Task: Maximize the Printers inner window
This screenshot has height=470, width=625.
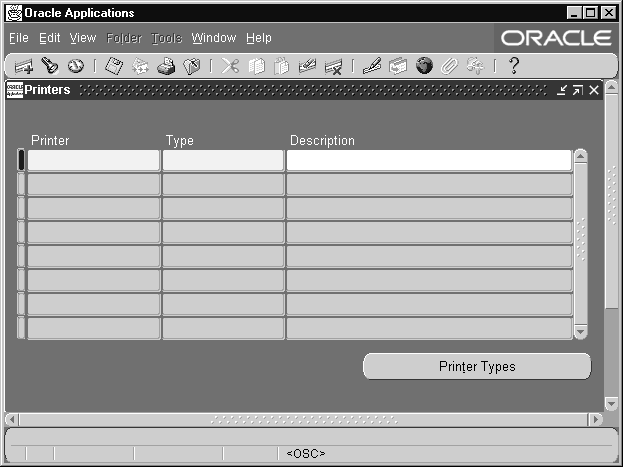Action: pyautogui.click(x=578, y=90)
